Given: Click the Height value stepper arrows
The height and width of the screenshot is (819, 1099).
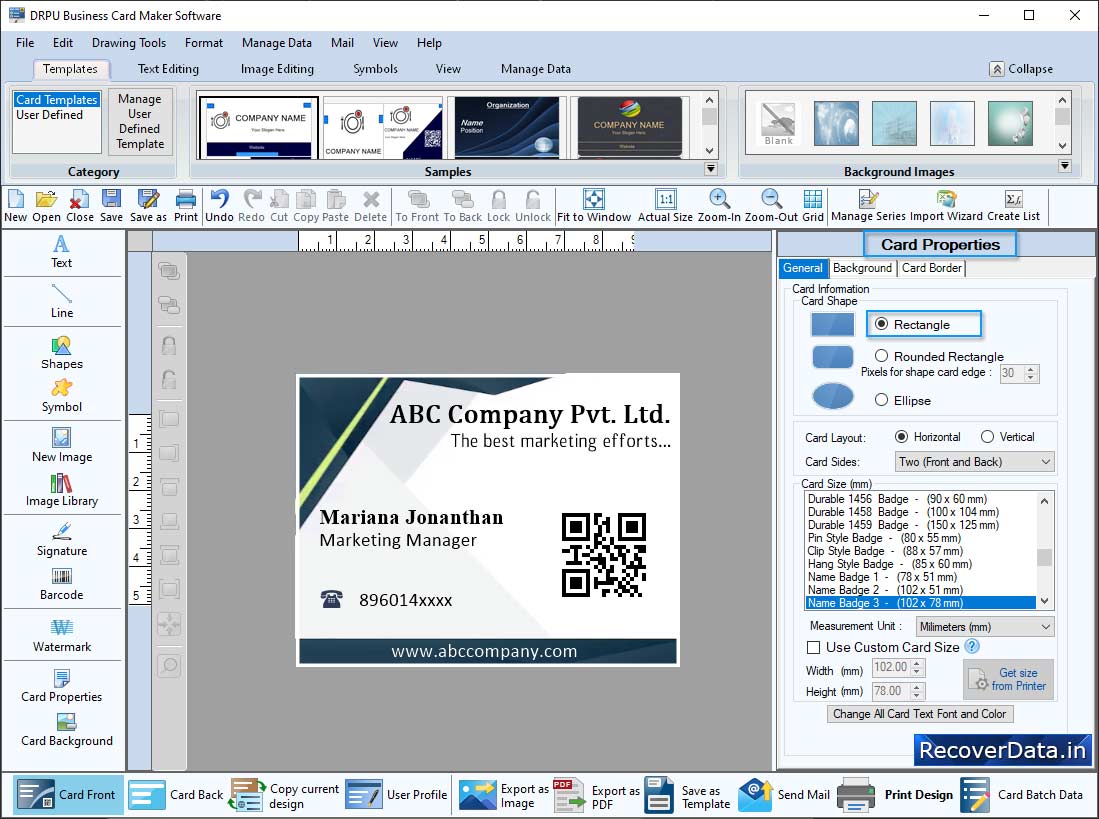Looking at the screenshot, I should click(x=917, y=691).
